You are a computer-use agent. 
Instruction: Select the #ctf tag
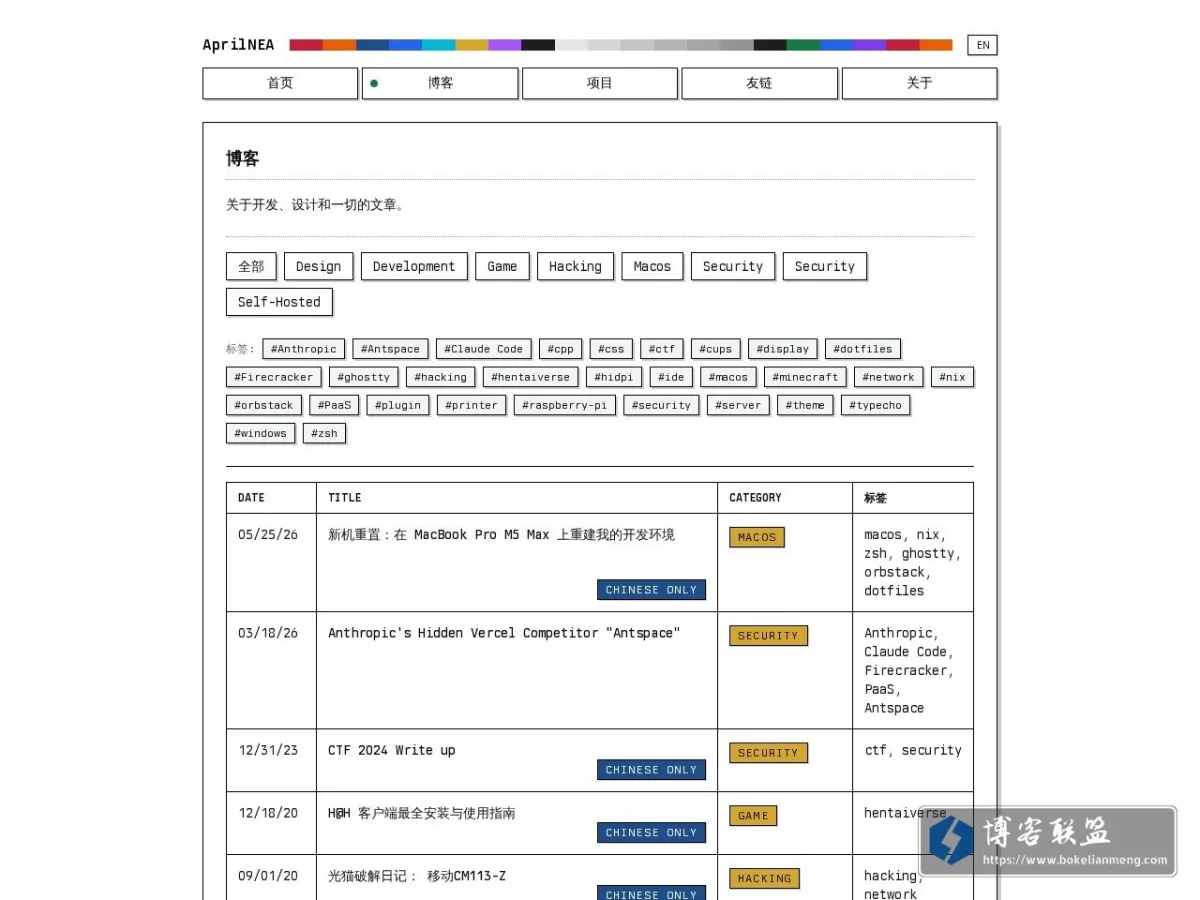pyautogui.click(x=662, y=349)
